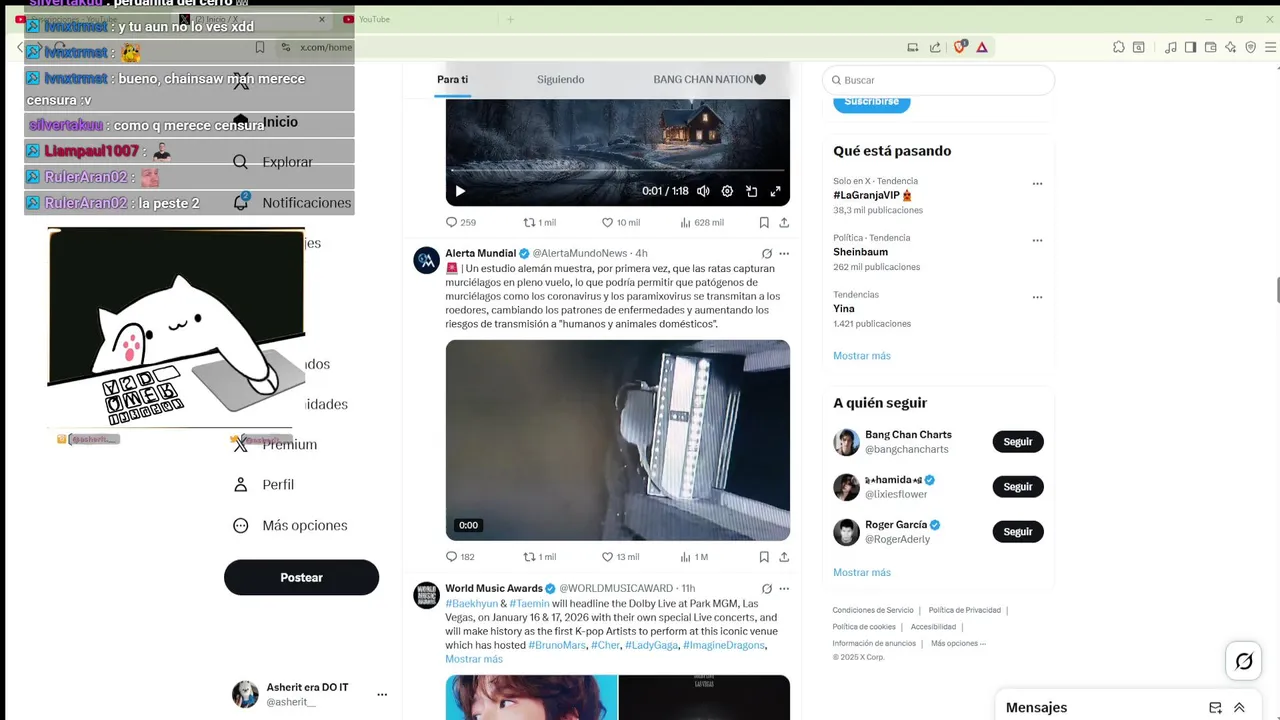
Task: View analytics showing 628 mil views
Action: tap(701, 222)
